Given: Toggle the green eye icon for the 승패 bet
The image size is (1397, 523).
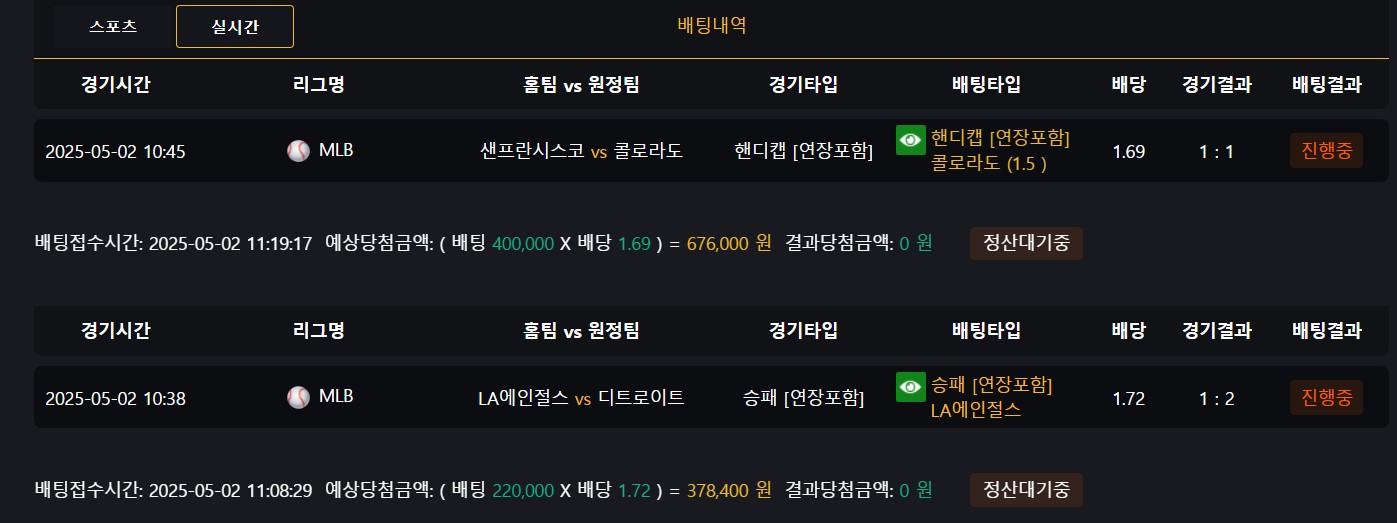Looking at the screenshot, I should point(910,386).
